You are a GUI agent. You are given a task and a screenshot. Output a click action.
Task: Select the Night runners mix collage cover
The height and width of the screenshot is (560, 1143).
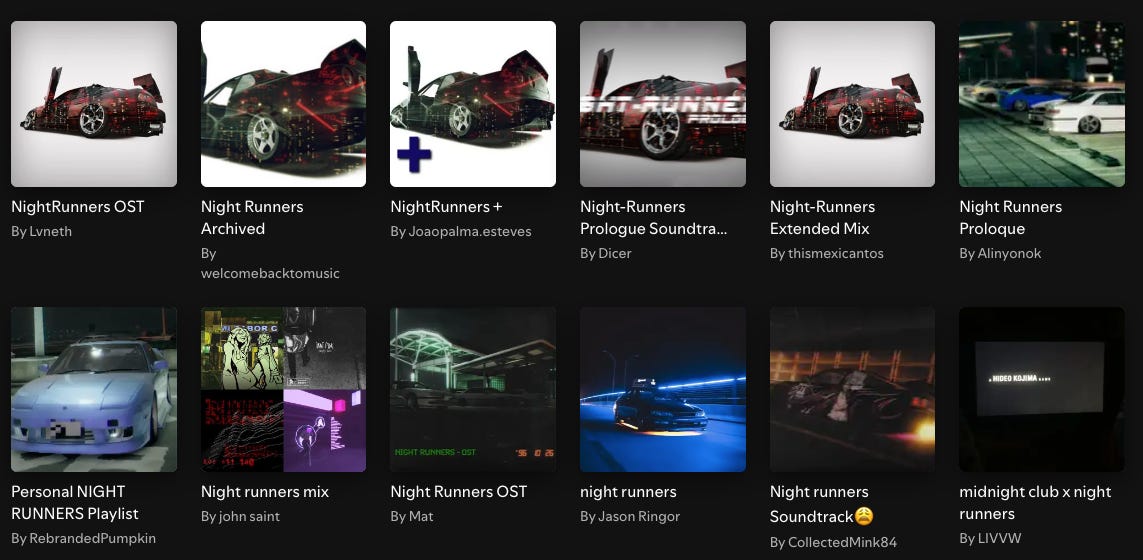[284, 389]
